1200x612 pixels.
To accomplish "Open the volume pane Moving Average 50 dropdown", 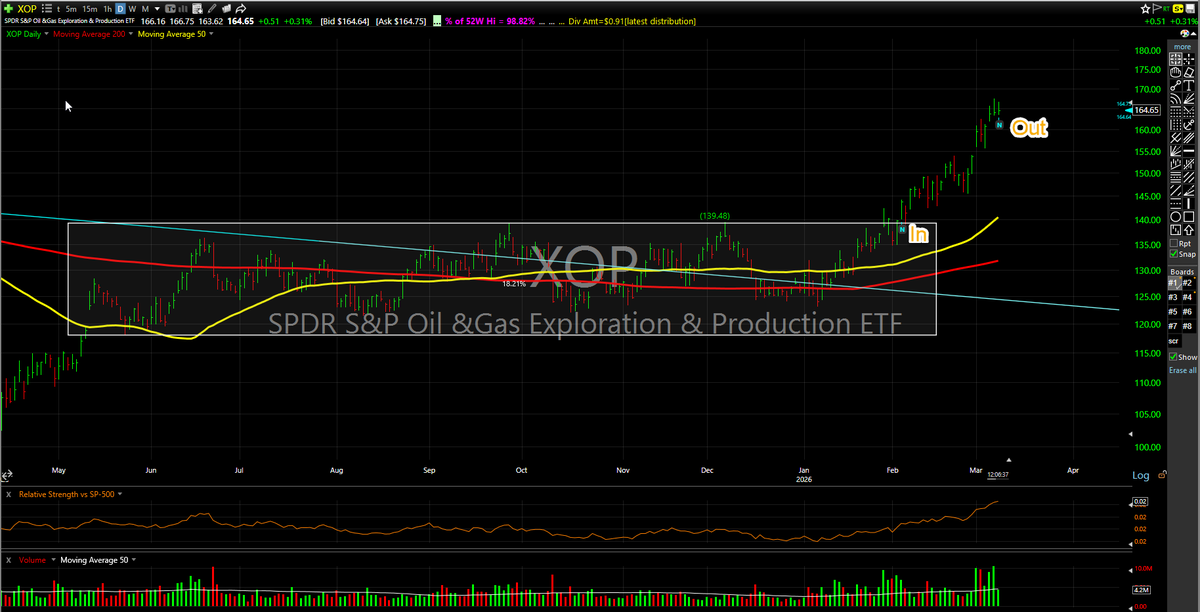I will [134, 560].
